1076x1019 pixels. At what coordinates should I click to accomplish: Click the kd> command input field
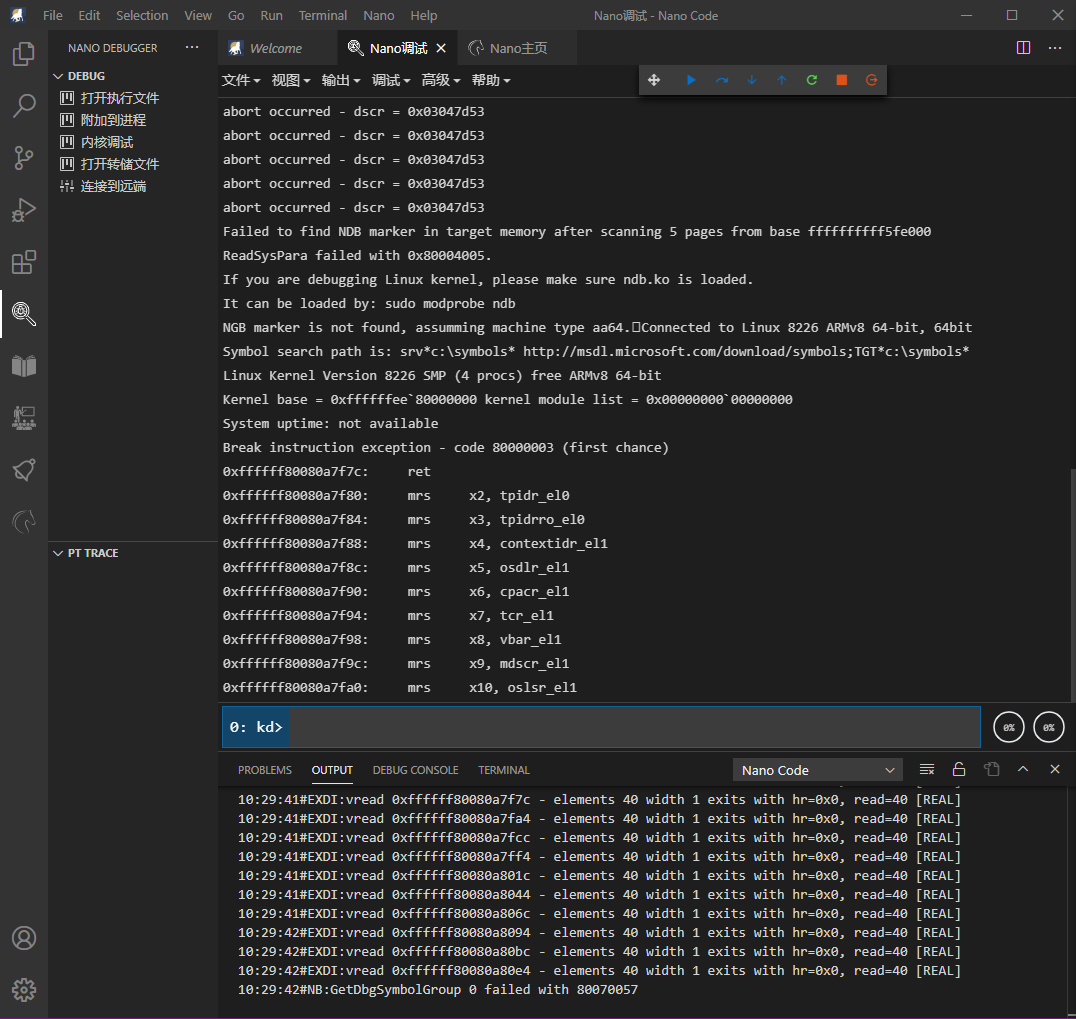click(x=635, y=727)
